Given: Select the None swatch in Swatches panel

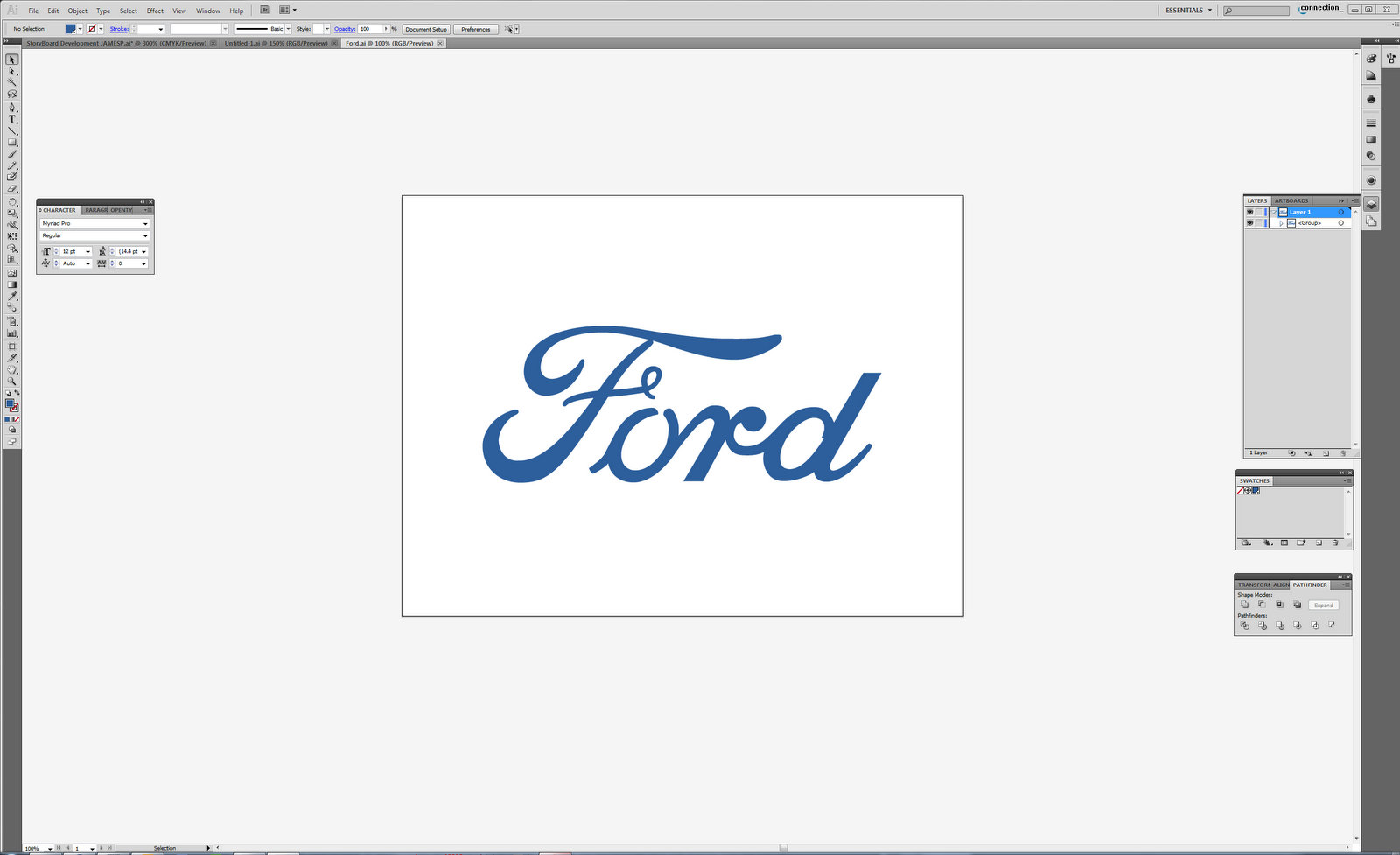Looking at the screenshot, I should (x=1241, y=491).
